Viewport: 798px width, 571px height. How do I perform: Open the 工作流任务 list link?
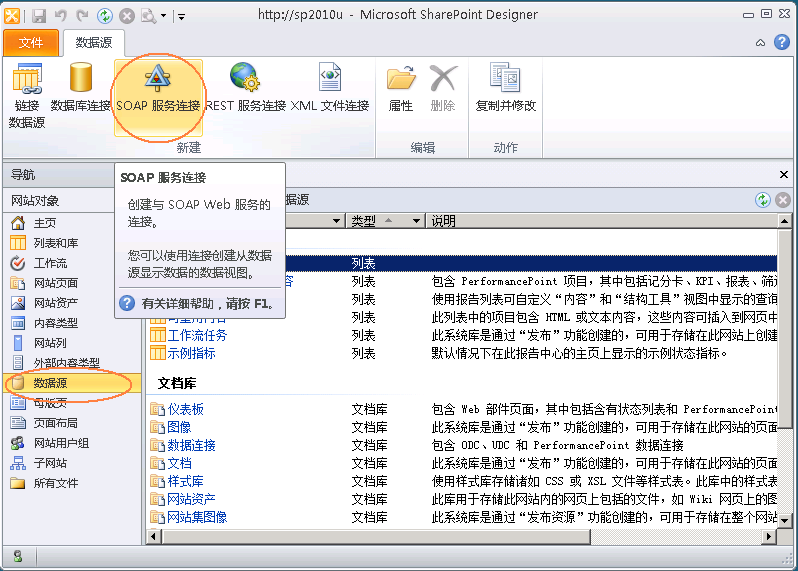click(197, 335)
